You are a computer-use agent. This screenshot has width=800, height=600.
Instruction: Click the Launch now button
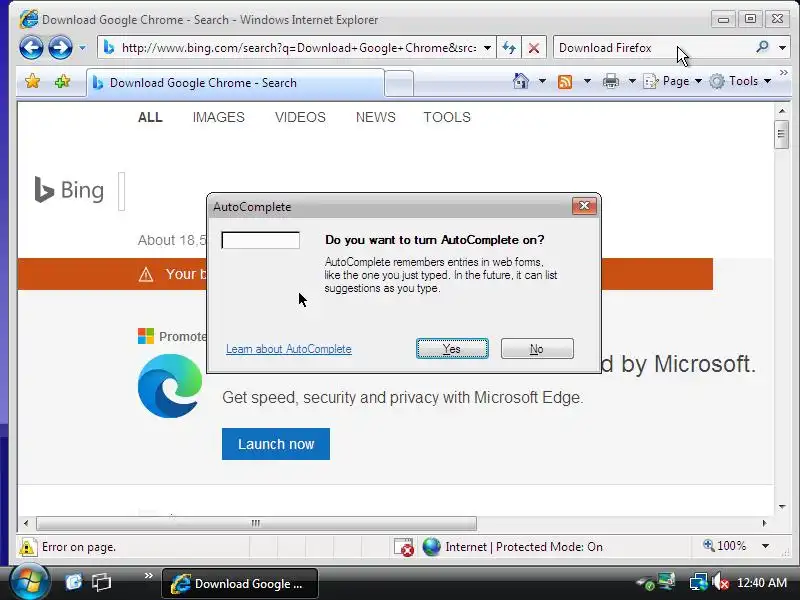click(276, 444)
